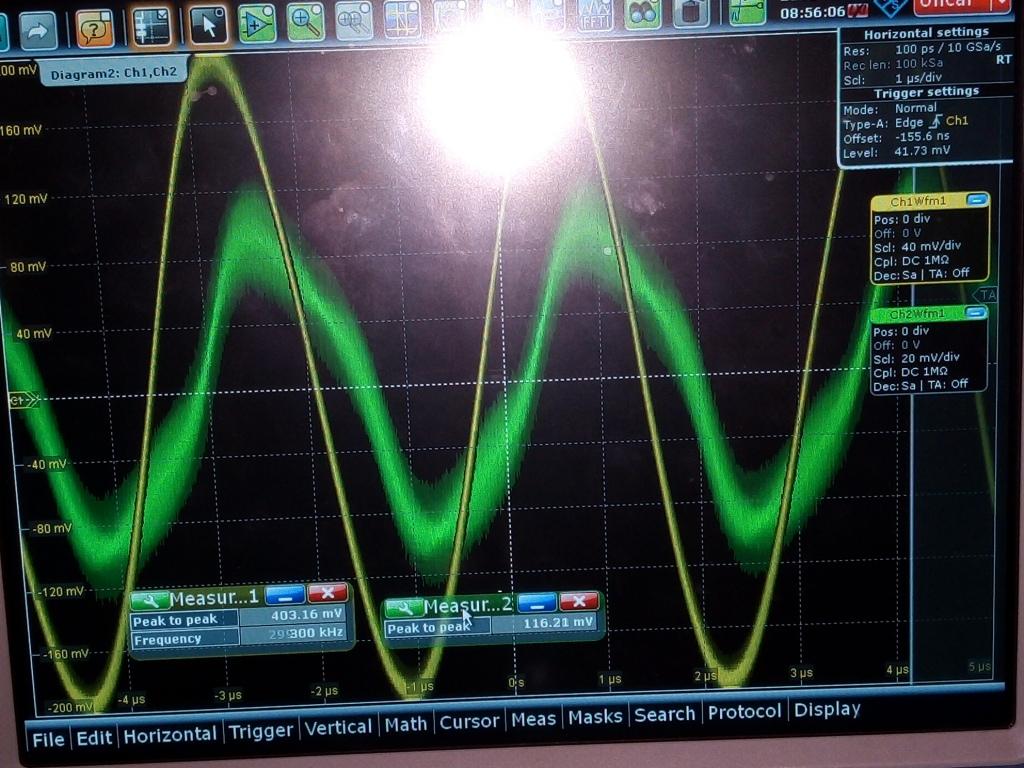Open the Protocol menu
This screenshot has height=768, width=1024.
coord(744,711)
